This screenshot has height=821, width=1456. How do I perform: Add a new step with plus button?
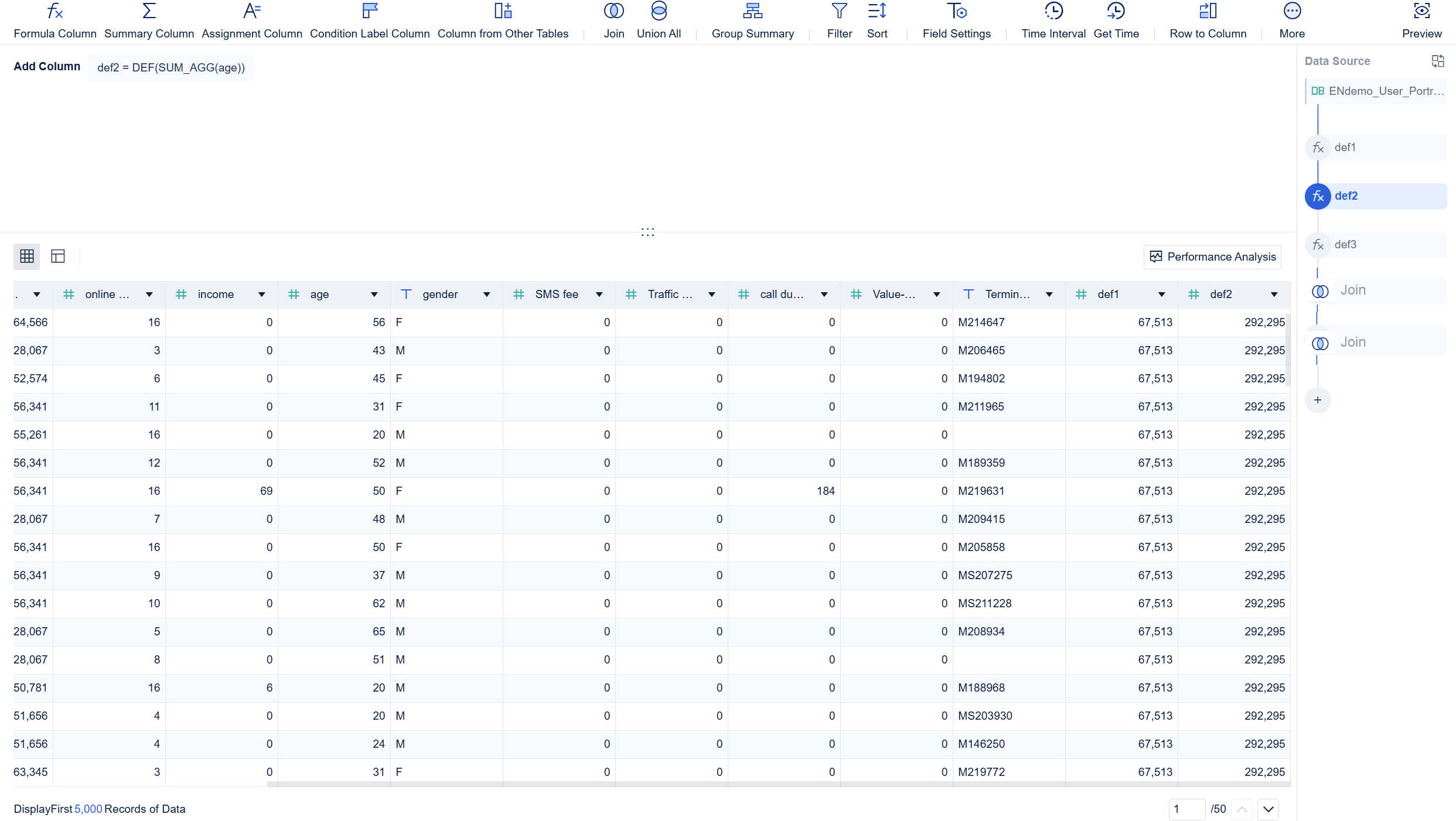[x=1318, y=401]
